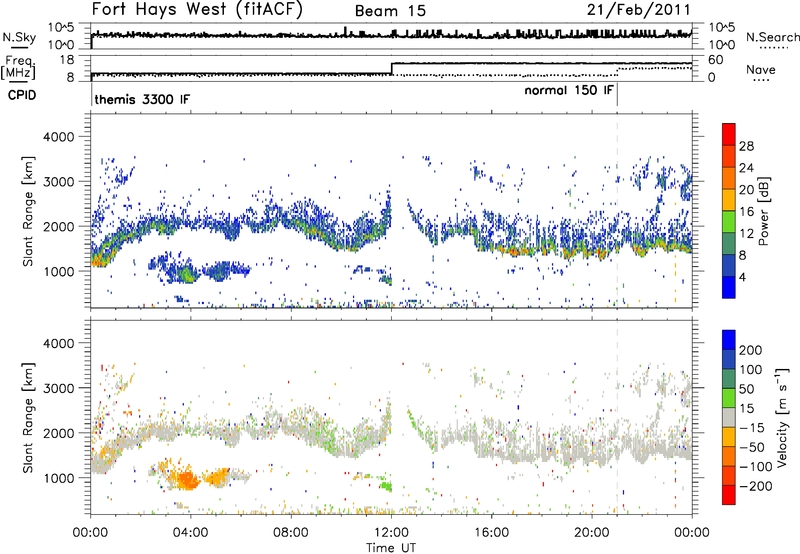The height and width of the screenshot is (554, 800).
Task: Click the "2000" range tick in the velocity panel
Action: [x=58, y=433]
